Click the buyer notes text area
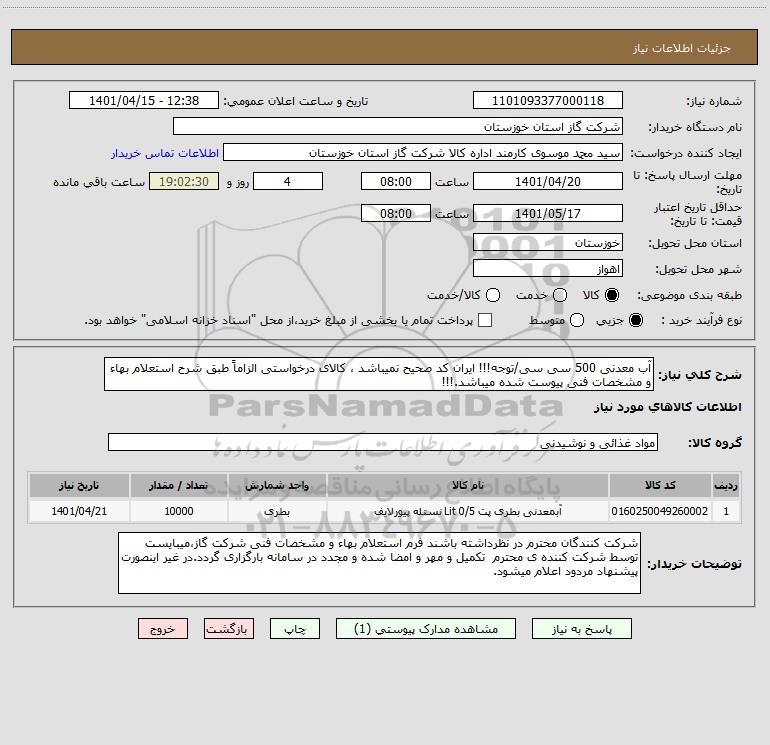 (379, 563)
